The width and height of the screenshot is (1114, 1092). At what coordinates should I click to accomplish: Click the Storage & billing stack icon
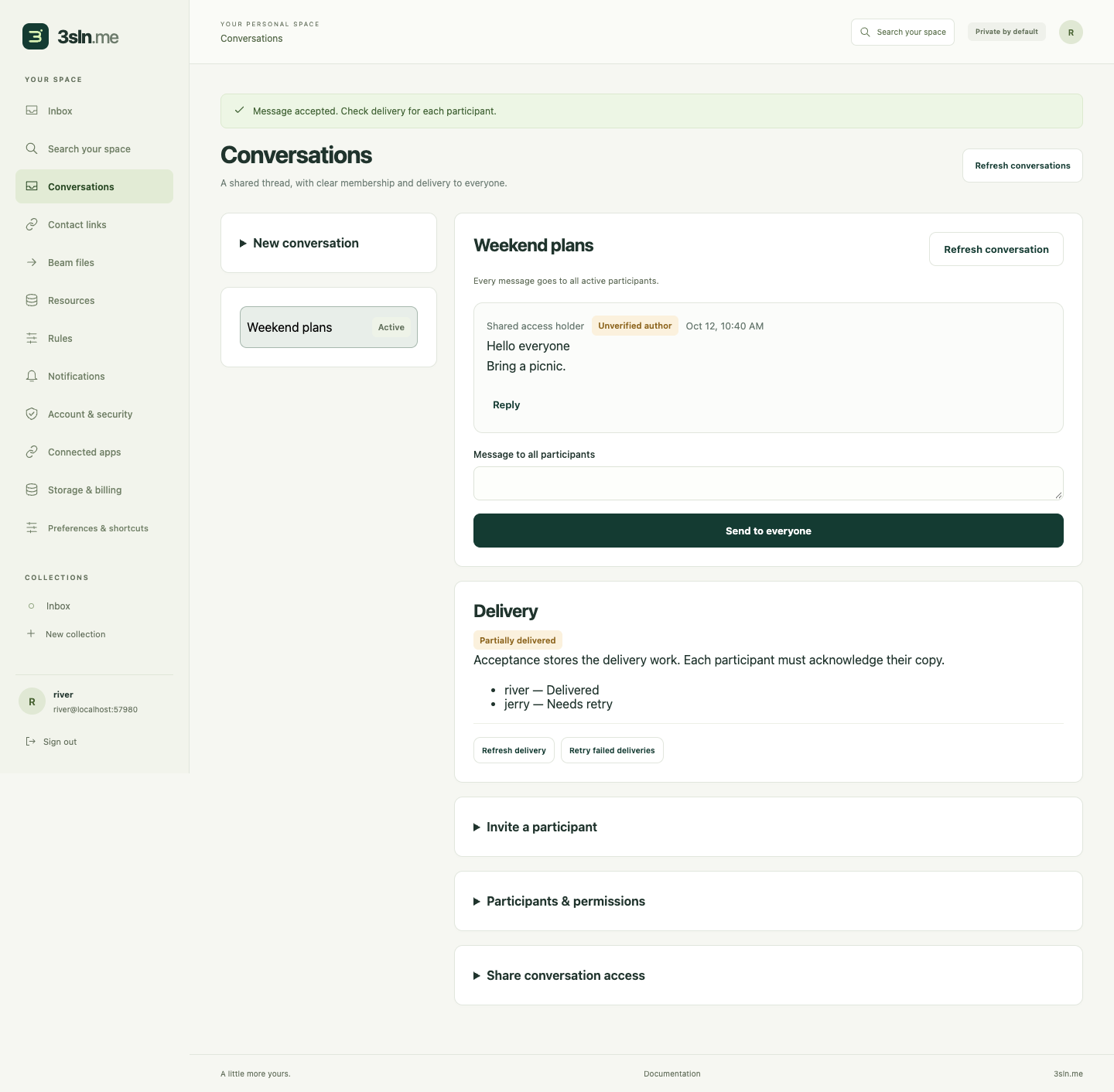coord(32,490)
